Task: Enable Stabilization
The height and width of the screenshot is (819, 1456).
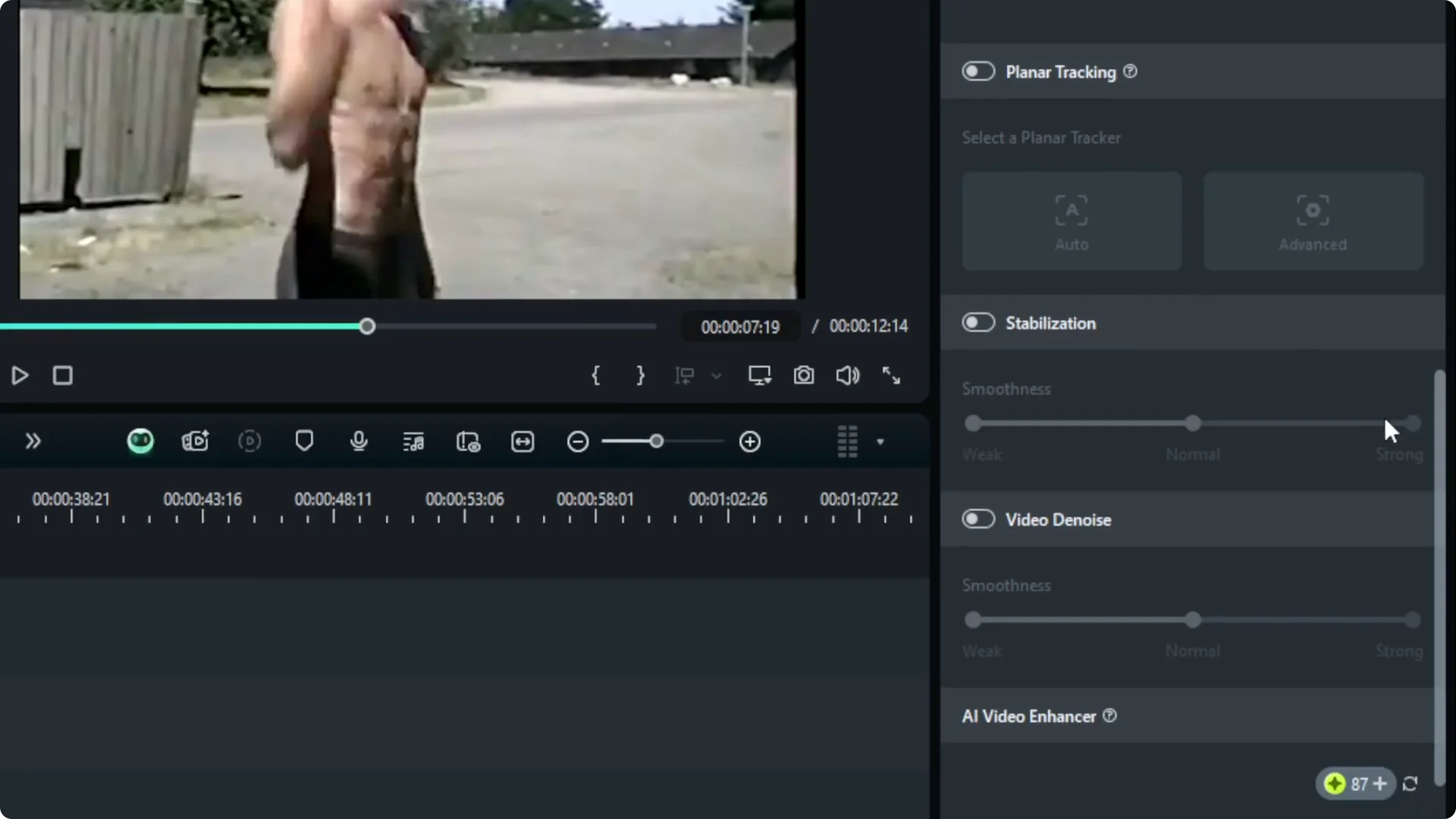Action: pos(978,322)
